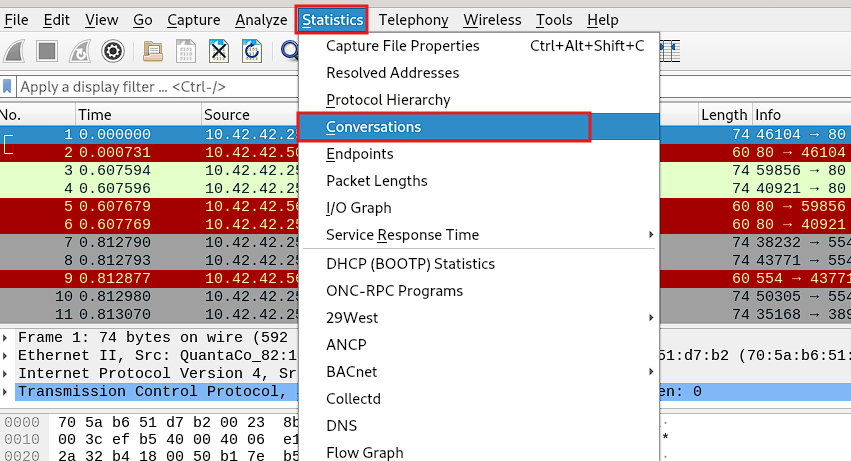Open the Analyze menu
851x461 pixels.
(x=261, y=20)
